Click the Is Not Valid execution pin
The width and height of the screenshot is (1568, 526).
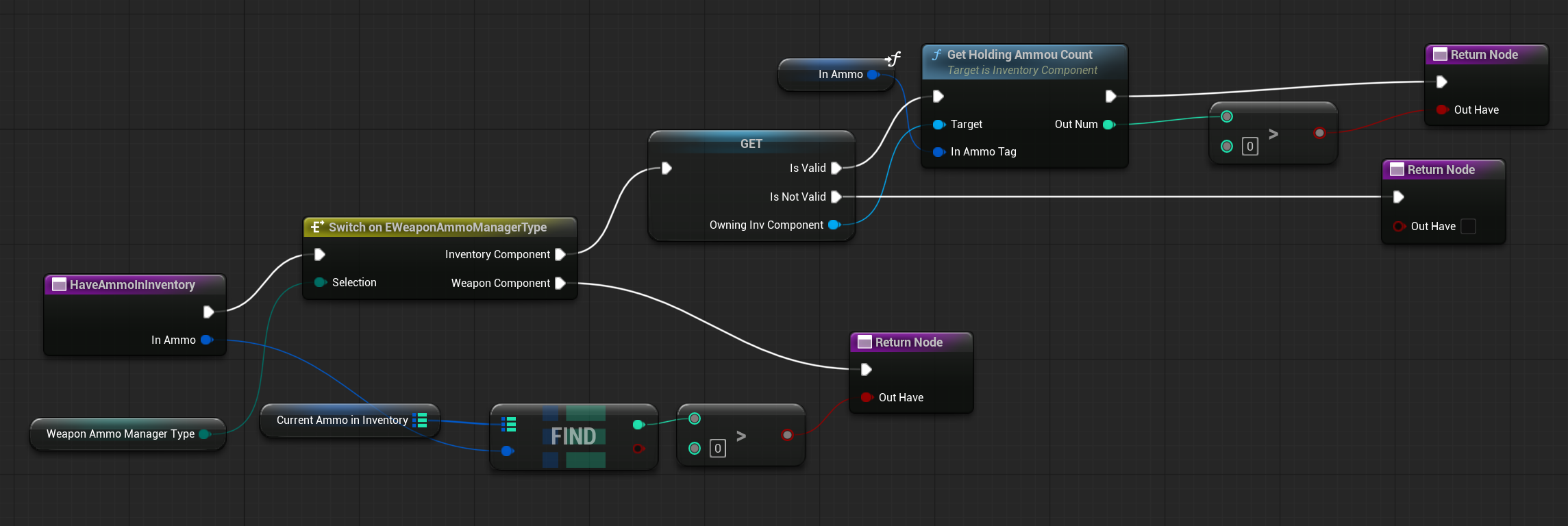[836, 197]
